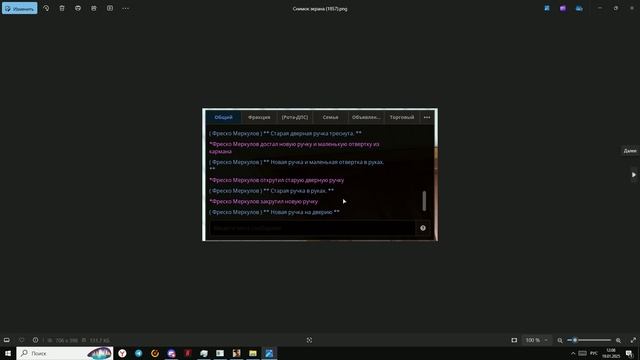Switch the РУС input language indicator
Screen dimensions: 640x360
tap(594, 353)
